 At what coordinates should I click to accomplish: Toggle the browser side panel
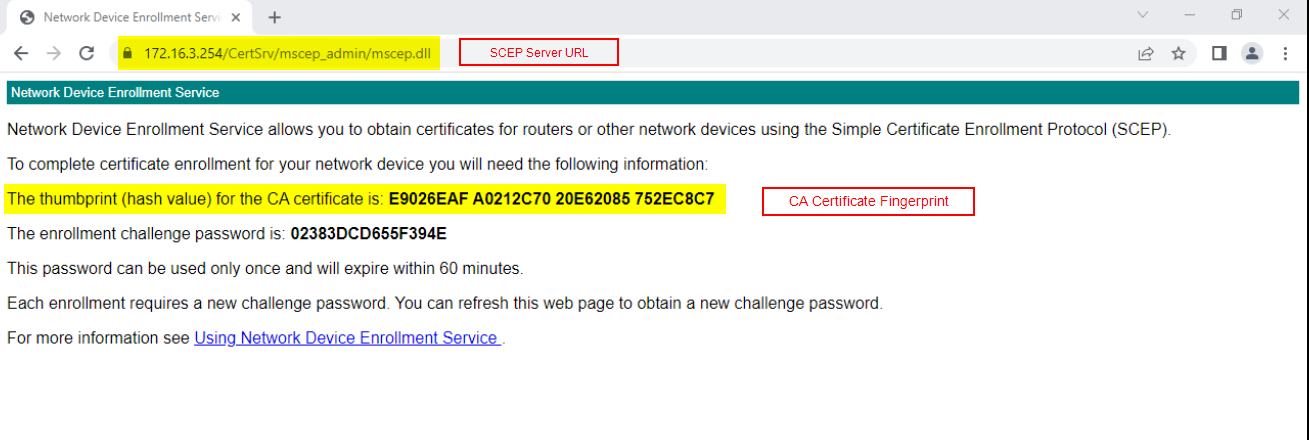(1219, 54)
